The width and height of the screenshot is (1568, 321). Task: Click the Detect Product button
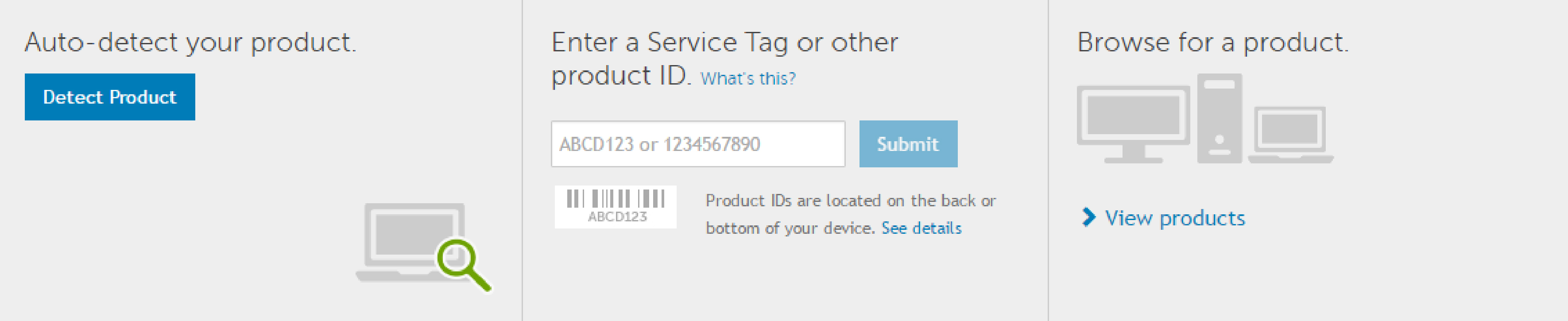pos(109,97)
